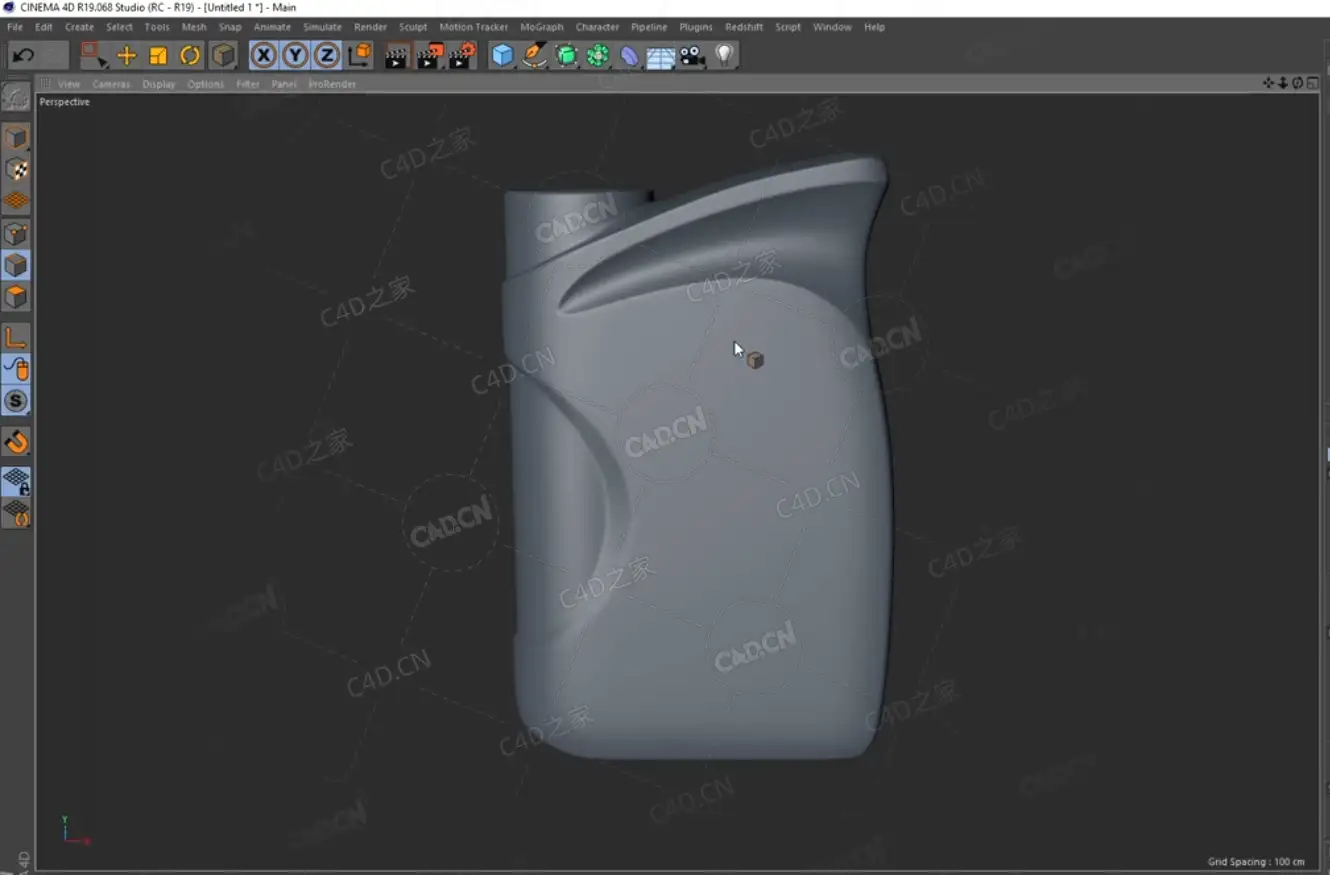Viewport: 1330px width, 875px height.
Task: Add a Camera object
Action: pos(692,55)
